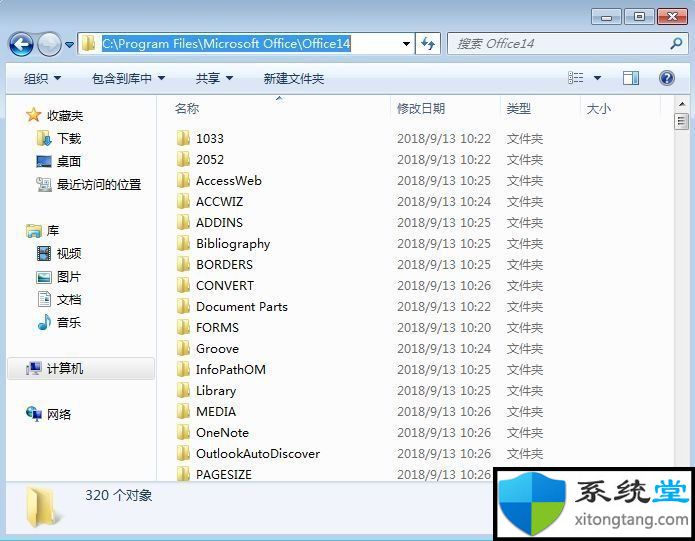Open the 共享 menu

214,78
